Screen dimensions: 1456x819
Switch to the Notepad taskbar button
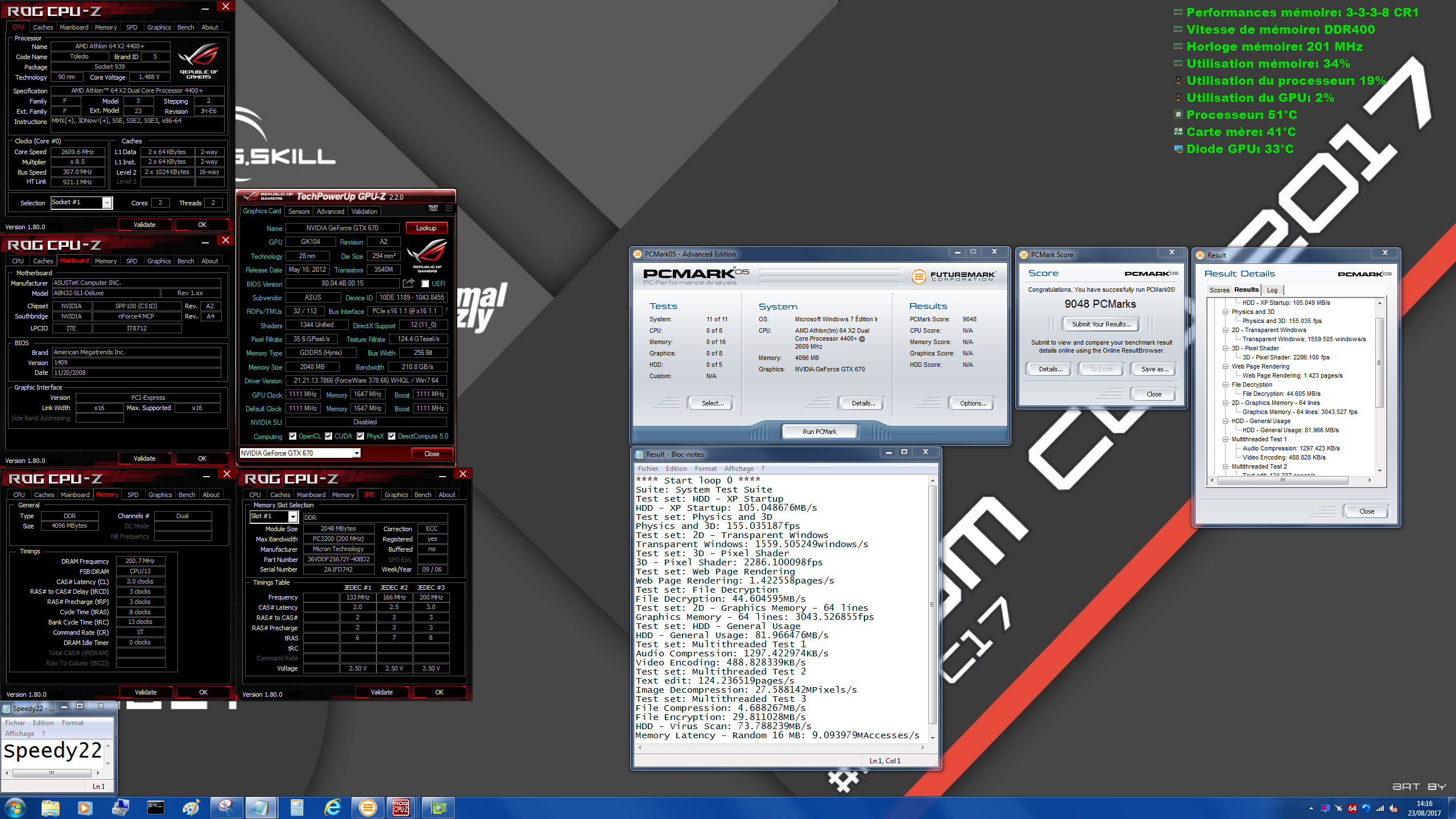tap(261, 807)
